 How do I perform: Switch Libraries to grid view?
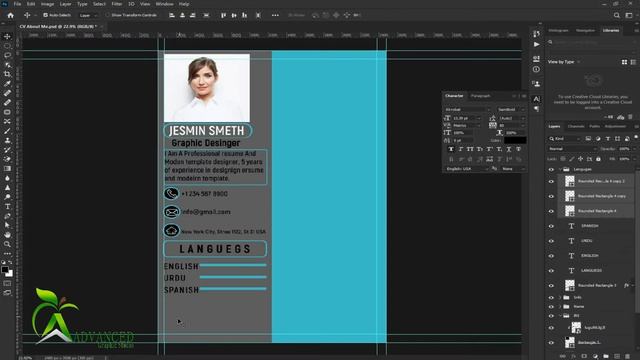pyautogui.click(x=624, y=62)
